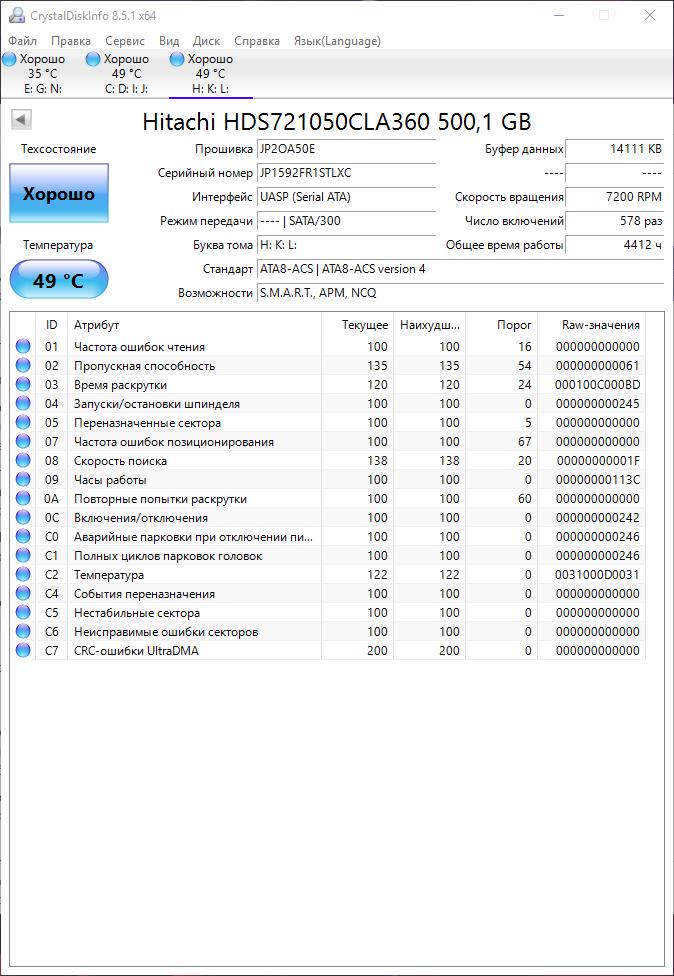Click status orb for Нестабильные сектора row
This screenshot has height=976, width=674.
pos(23,612)
